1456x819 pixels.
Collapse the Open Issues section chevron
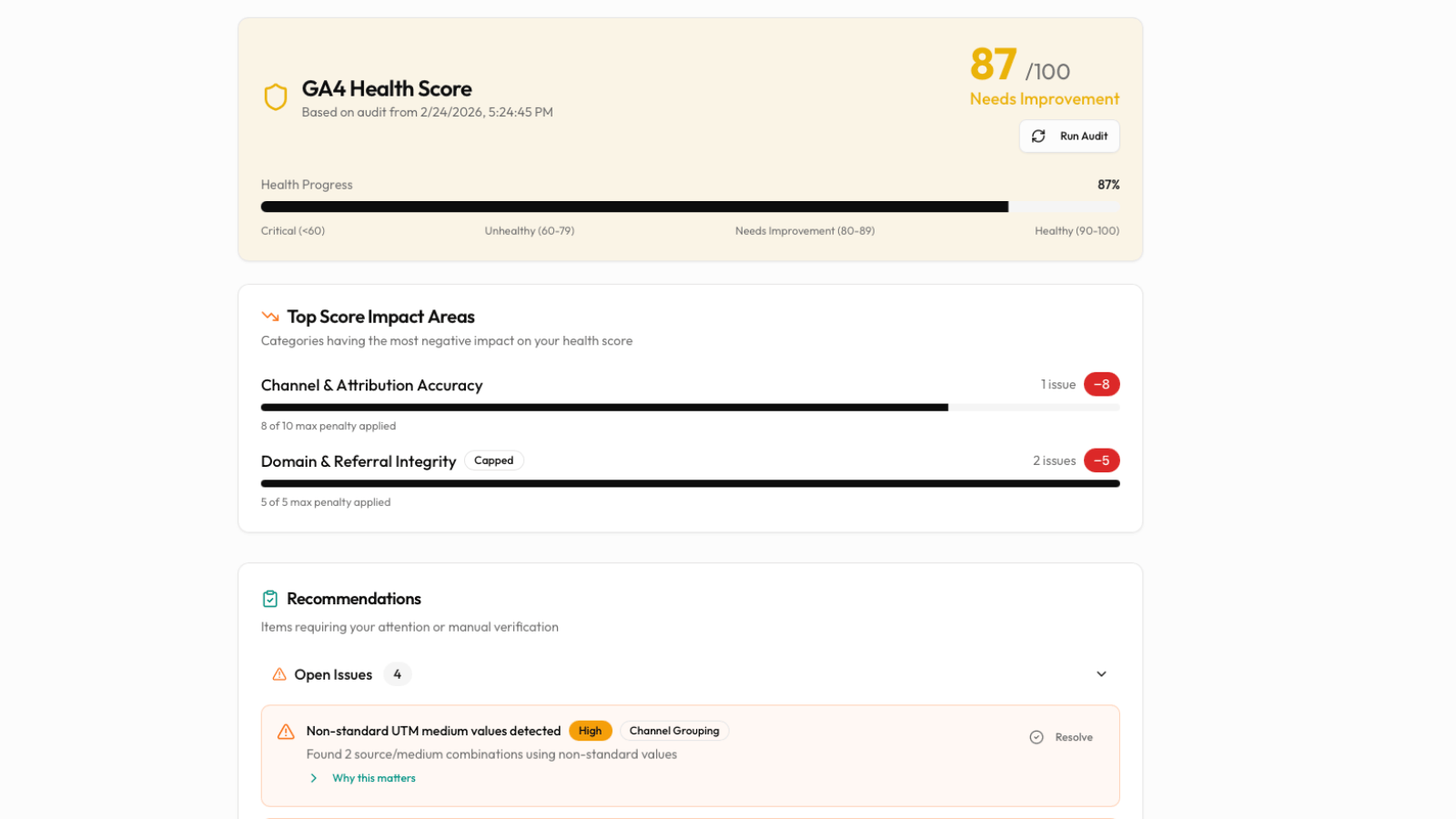point(1101,674)
